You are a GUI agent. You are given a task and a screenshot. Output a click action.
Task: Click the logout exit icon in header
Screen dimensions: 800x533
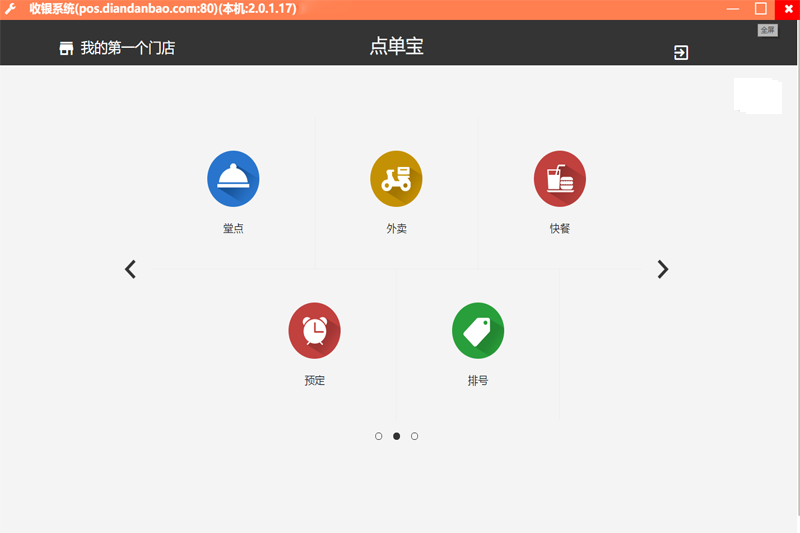tap(681, 53)
